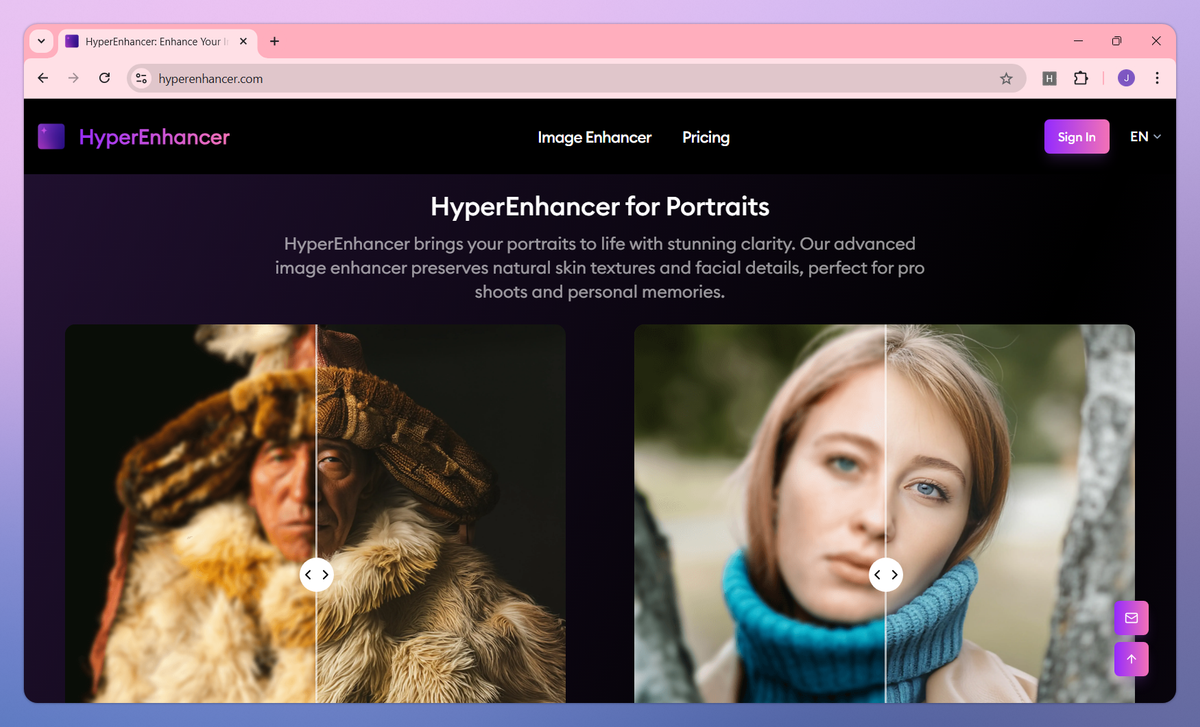The height and width of the screenshot is (727, 1200).
Task: Open the H browser extension icon
Action: tap(1049, 78)
